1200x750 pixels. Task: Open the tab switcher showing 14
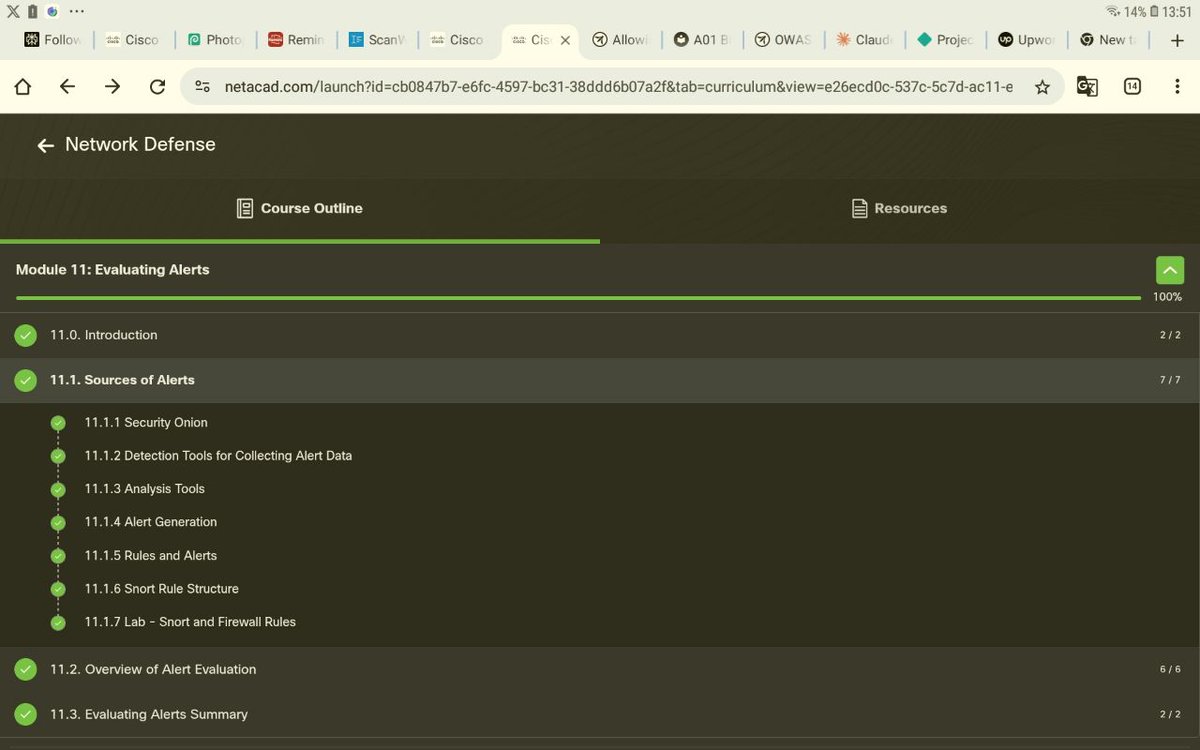pyautogui.click(x=1132, y=87)
